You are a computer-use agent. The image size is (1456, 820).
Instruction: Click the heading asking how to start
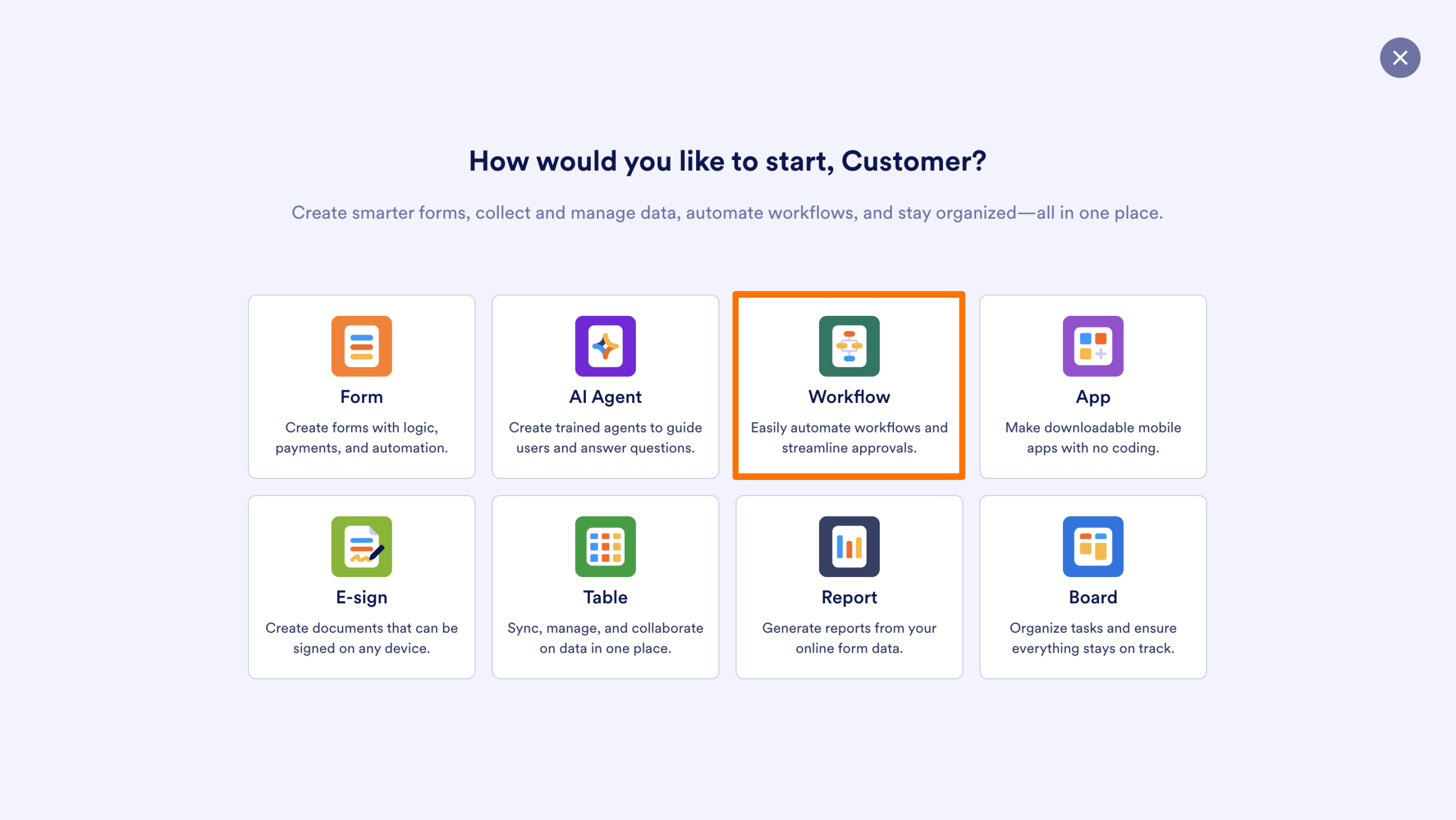point(727,160)
